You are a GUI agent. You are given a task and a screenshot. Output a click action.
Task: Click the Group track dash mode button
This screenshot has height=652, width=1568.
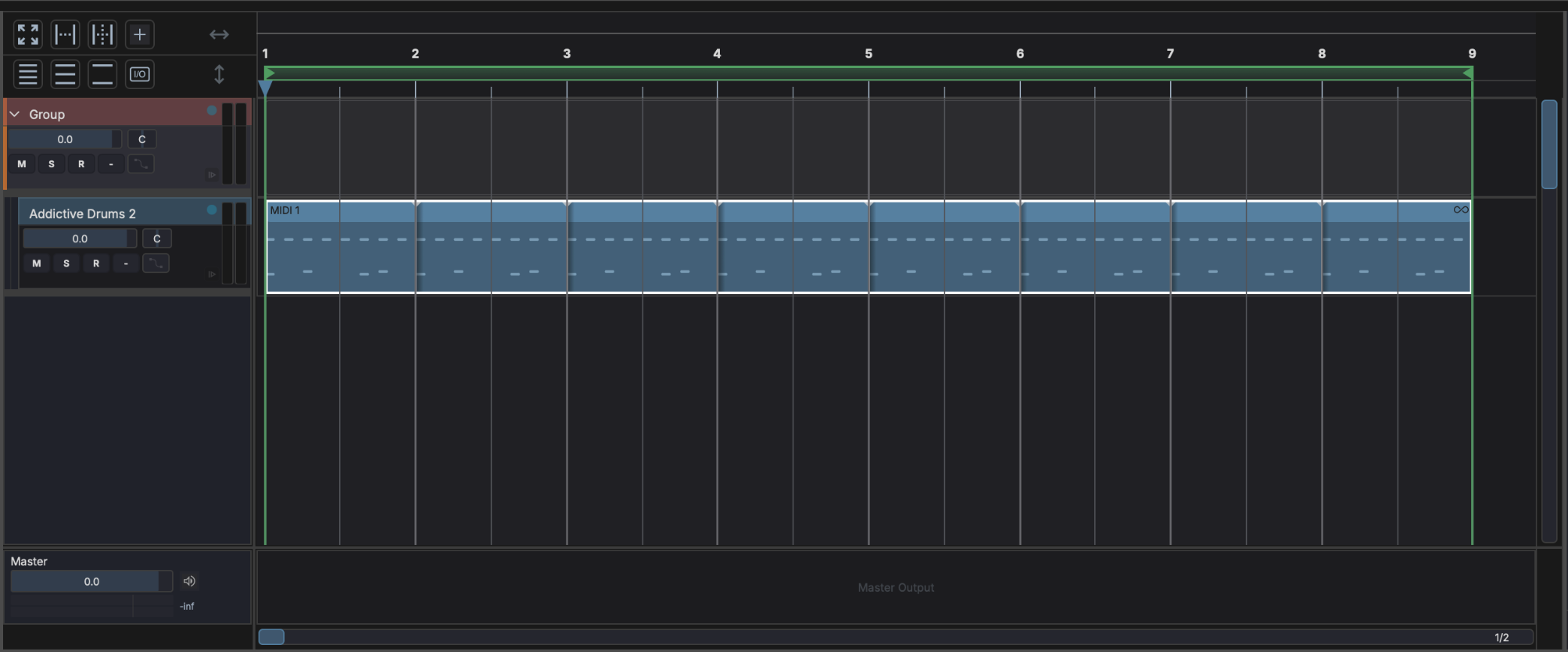[111, 163]
